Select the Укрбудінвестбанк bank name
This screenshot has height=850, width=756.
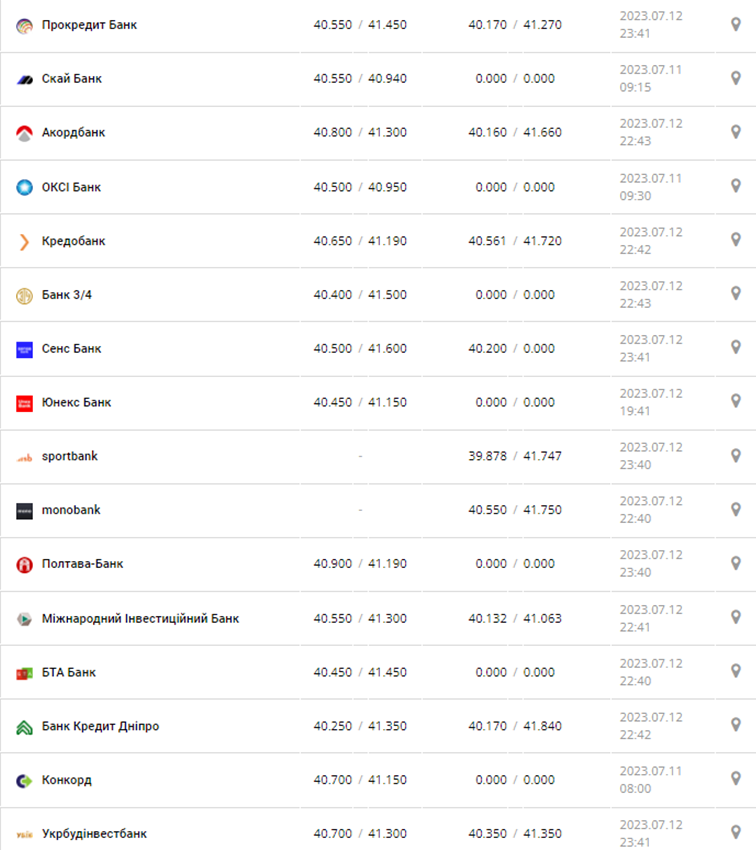click(x=94, y=833)
